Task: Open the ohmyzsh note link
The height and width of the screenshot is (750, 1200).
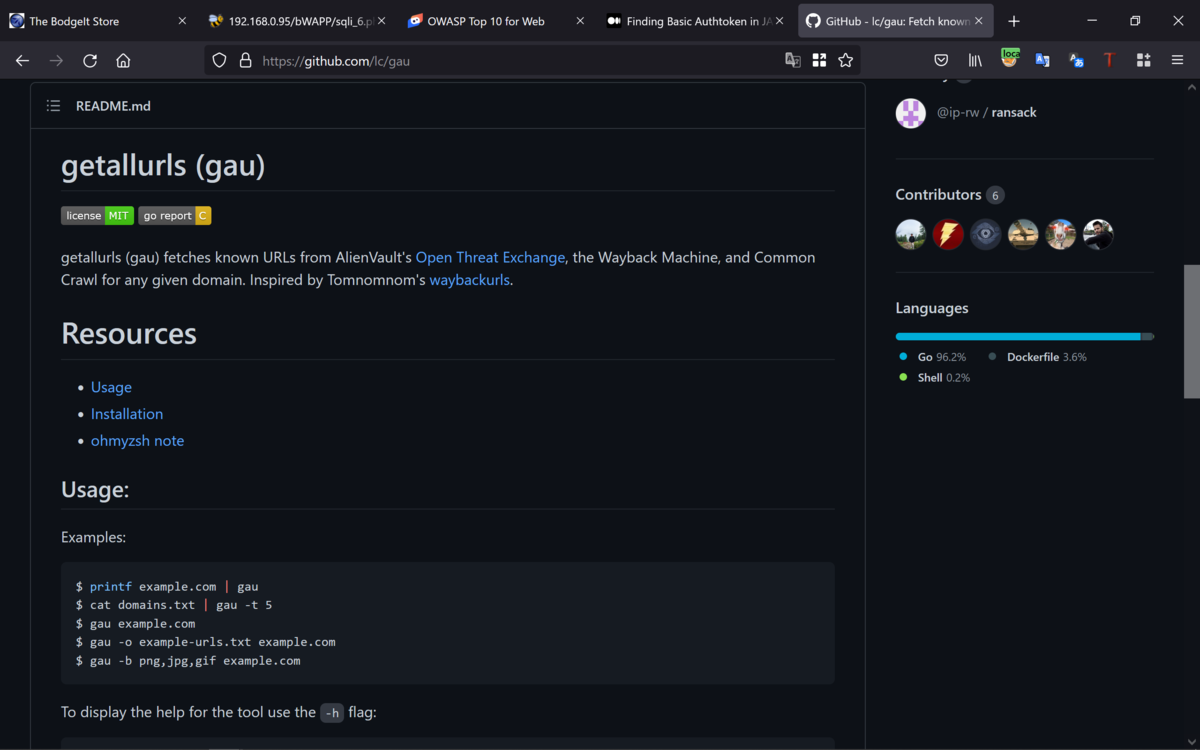Action: click(x=137, y=441)
